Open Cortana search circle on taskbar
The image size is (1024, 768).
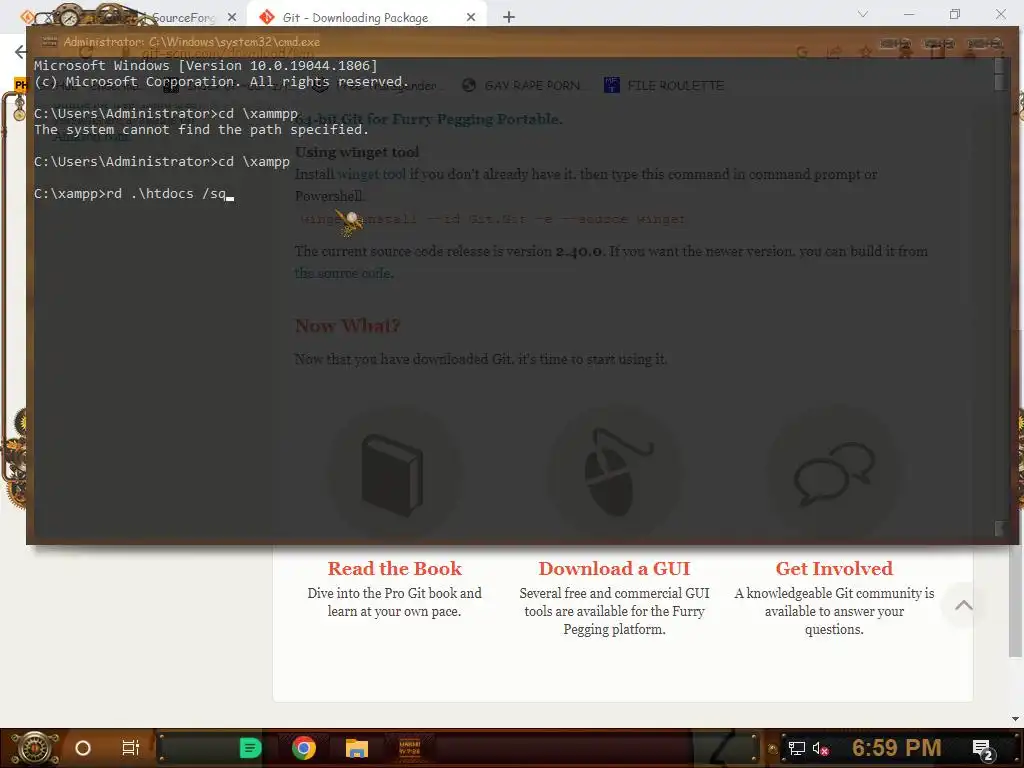coord(83,748)
